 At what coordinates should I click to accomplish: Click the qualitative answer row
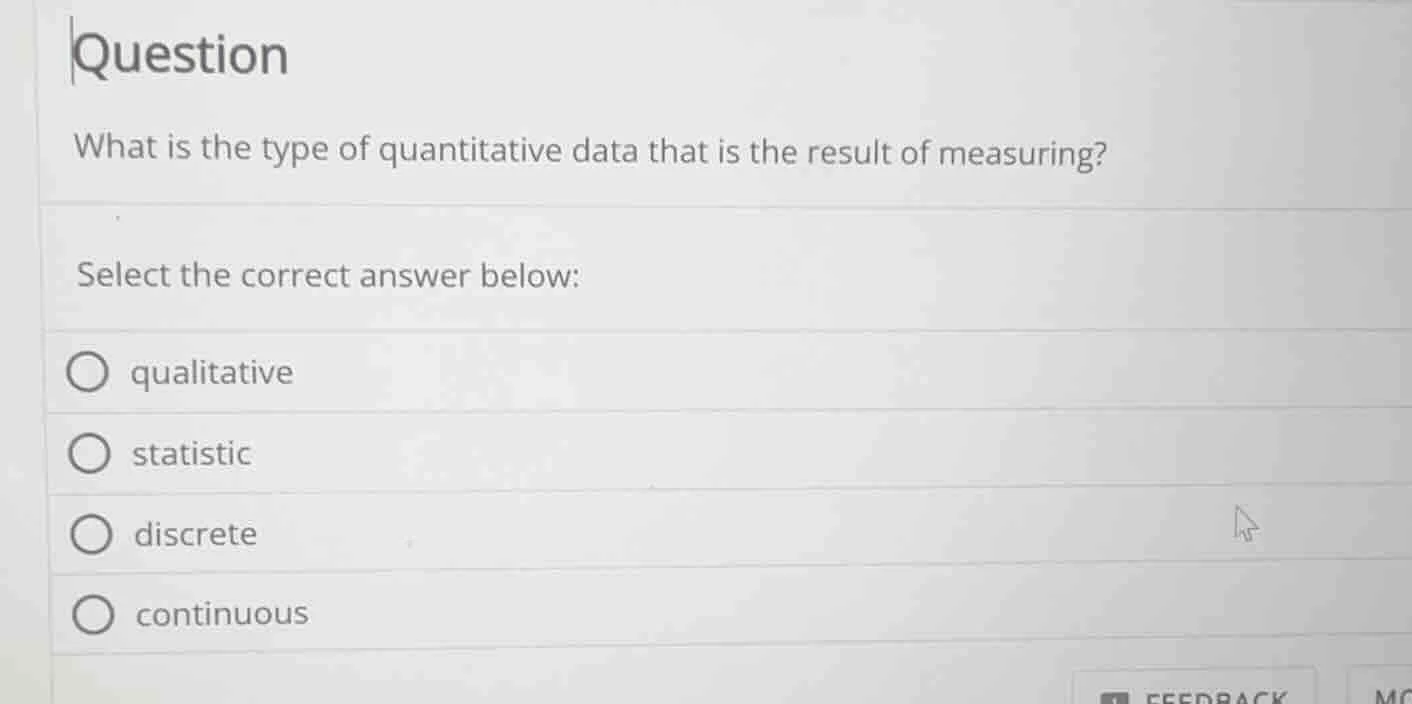click(x=700, y=371)
